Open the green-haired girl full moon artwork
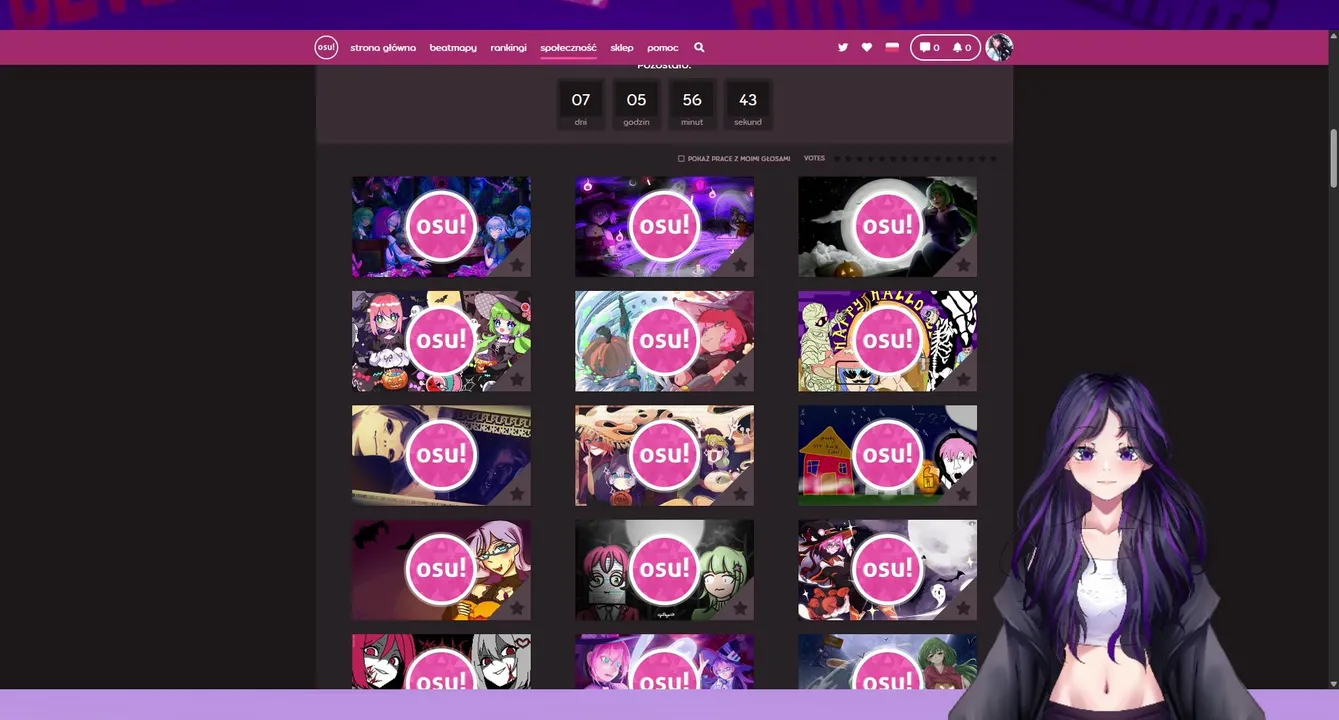 [887, 227]
